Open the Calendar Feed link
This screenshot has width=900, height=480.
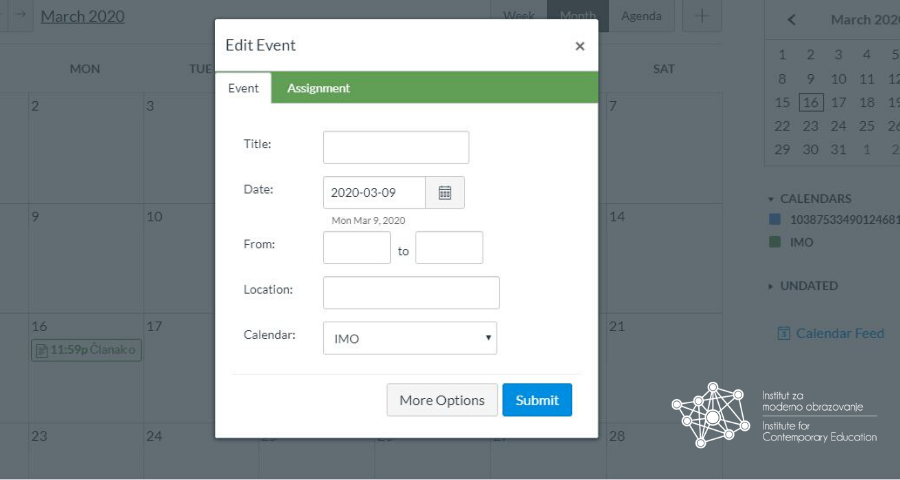coord(839,333)
